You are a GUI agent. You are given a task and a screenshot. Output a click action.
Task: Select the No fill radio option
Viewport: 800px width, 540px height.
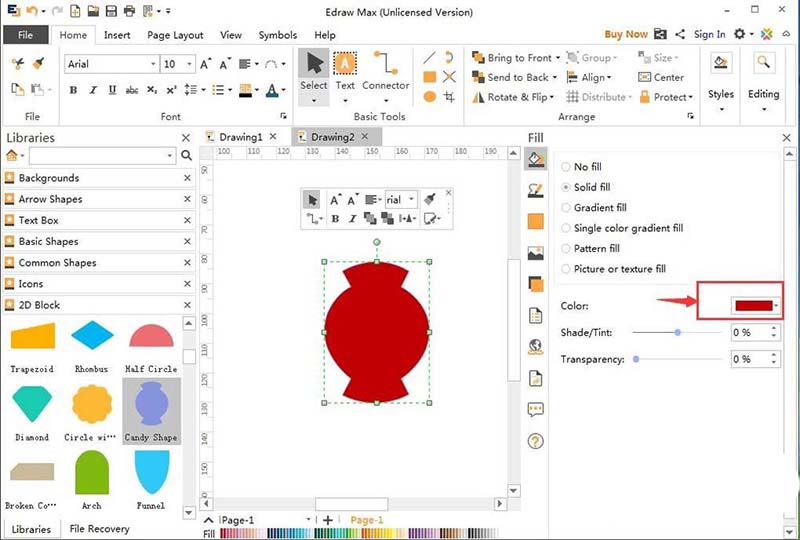(x=567, y=167)
